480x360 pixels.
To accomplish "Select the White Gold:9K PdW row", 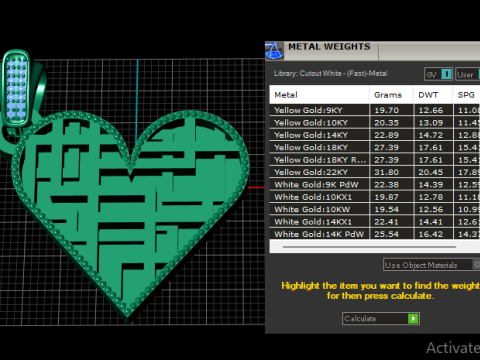I will click(375, 184).
